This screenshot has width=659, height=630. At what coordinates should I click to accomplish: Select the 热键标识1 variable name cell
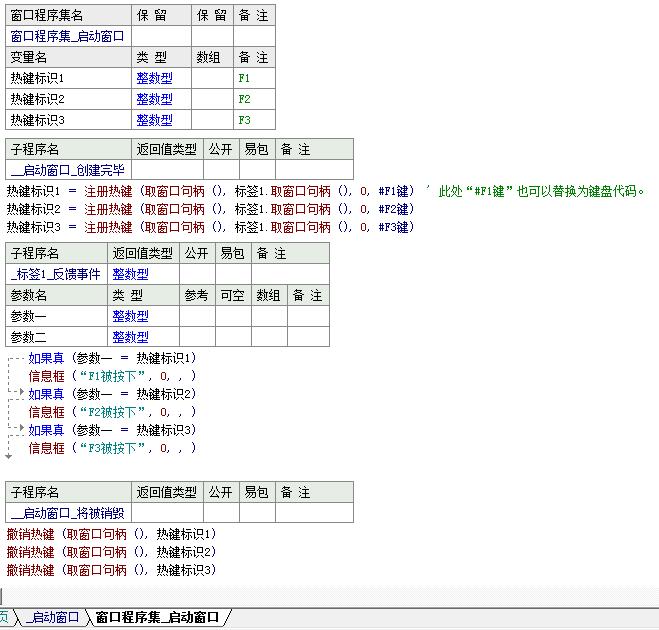(x=69, y=78)
